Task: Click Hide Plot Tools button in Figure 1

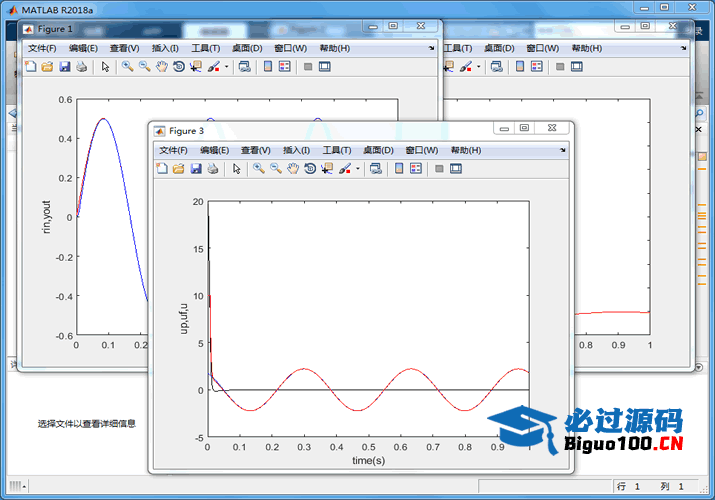Action: pos(308,67)
